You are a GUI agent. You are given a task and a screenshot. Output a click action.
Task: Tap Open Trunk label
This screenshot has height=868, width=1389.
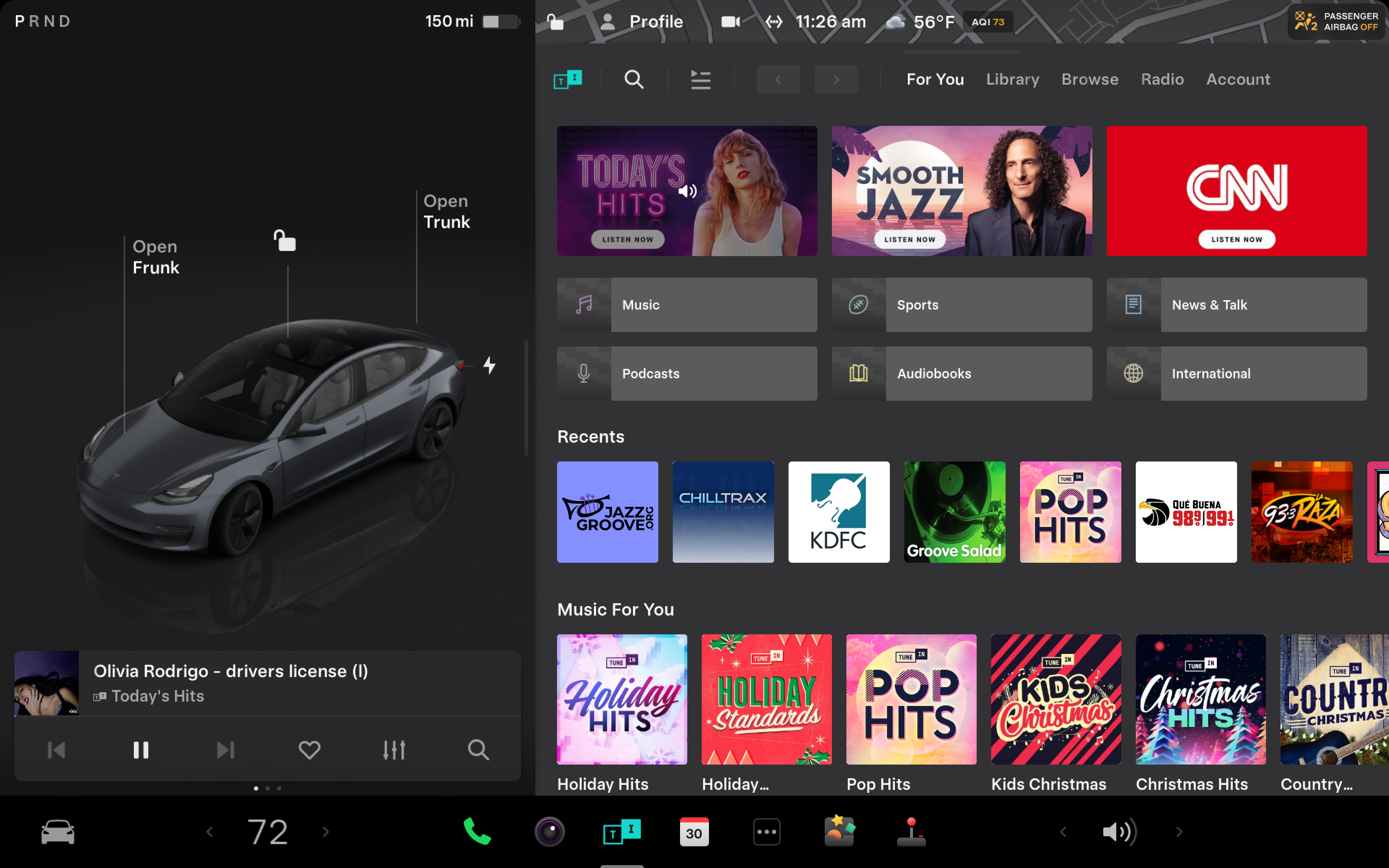click(x=446, y=211)
